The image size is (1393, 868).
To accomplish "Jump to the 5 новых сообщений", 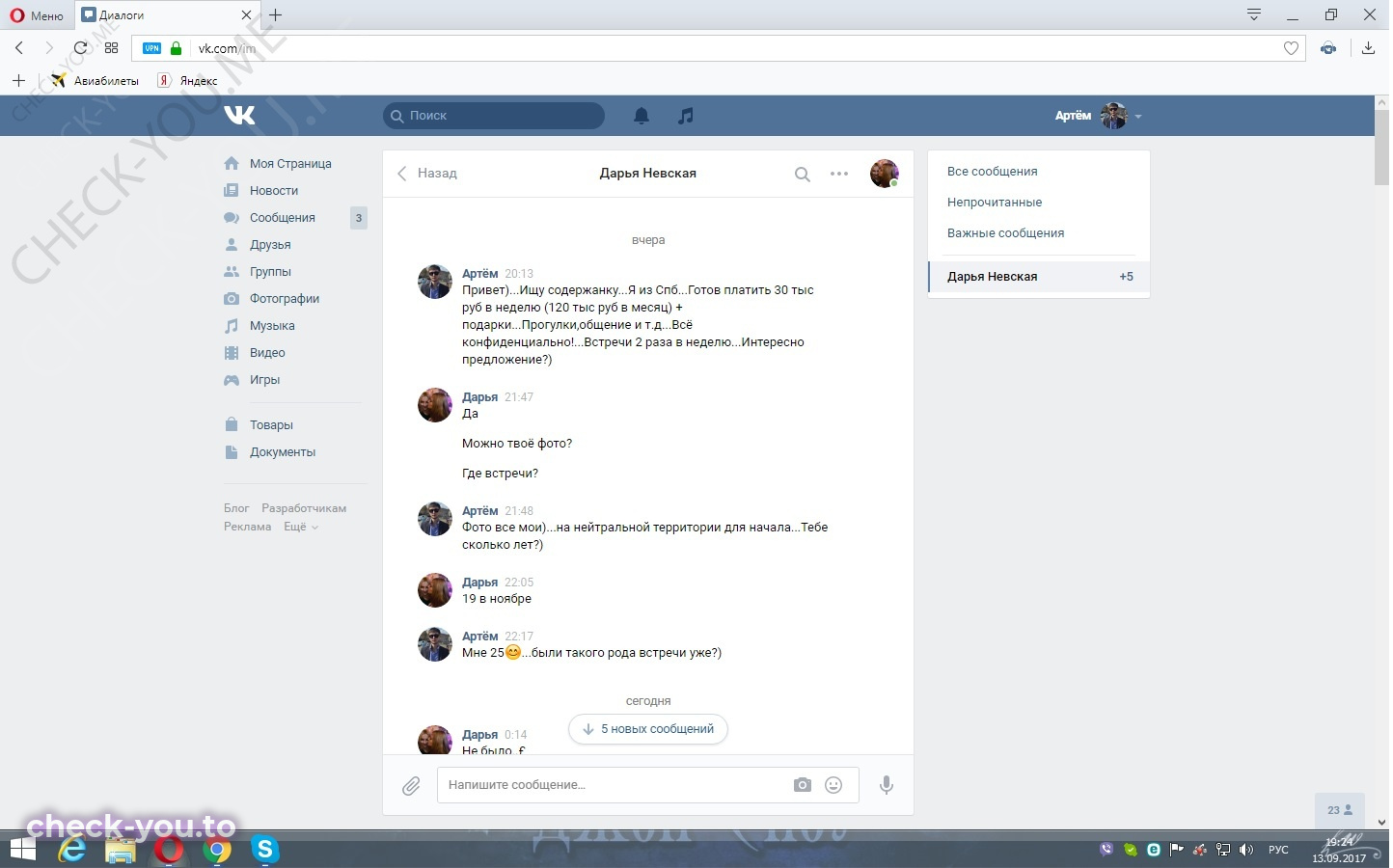I will coord(648,729).
